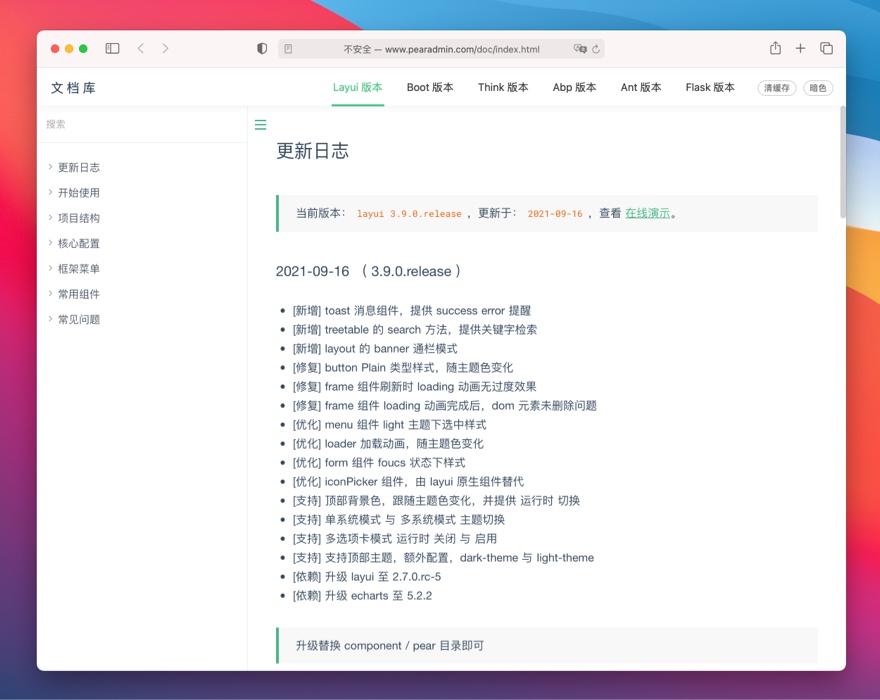Open the Share menu icon
The image size is (880, 700).
[775, 47]
